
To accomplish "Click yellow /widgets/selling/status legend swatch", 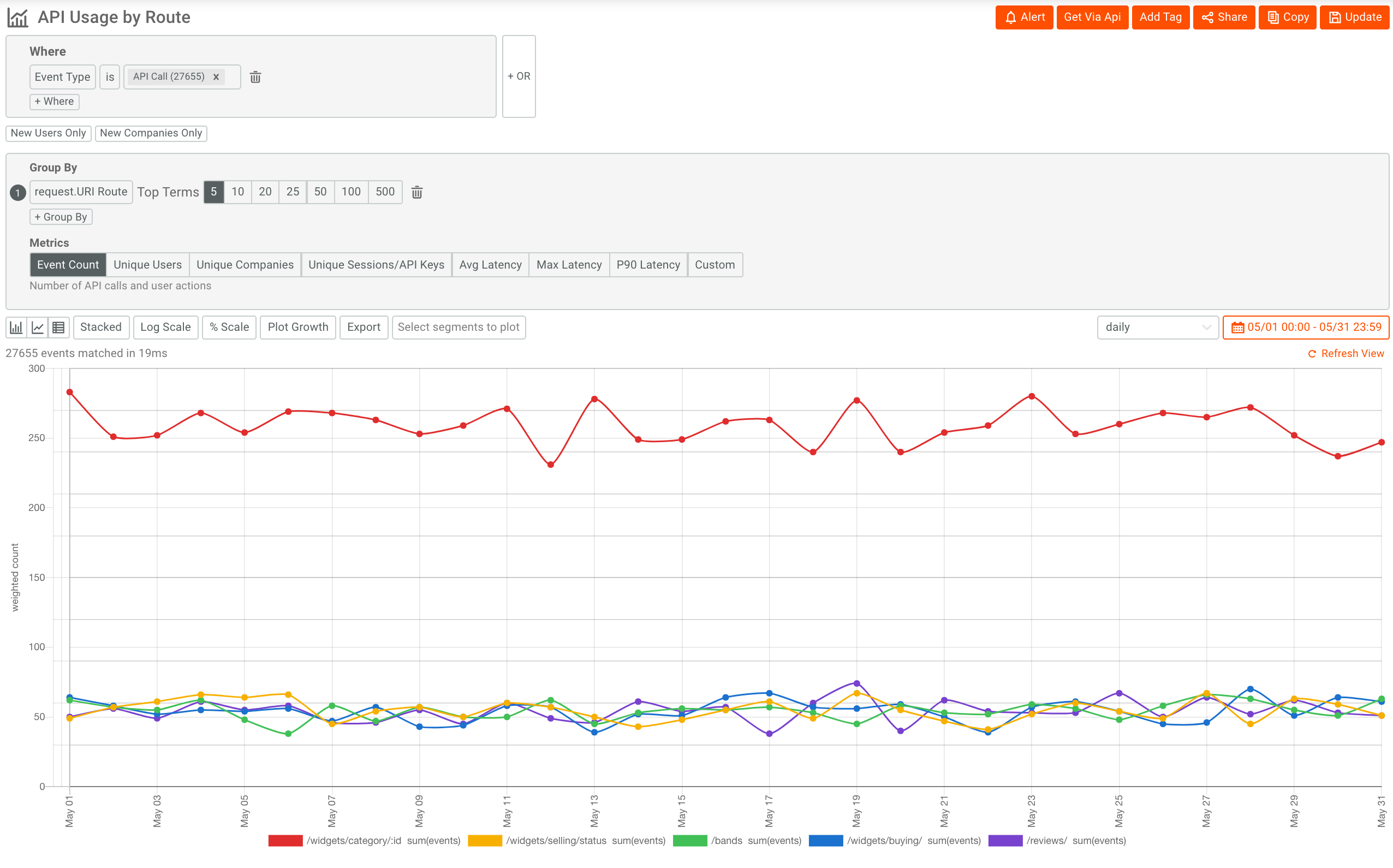I will coord(485,841).
